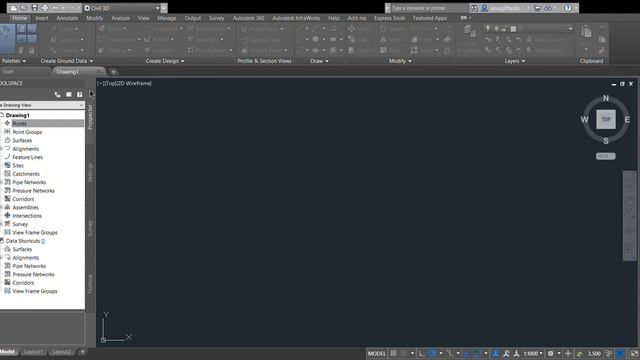Switch to the Insert ribbon tab

(42, 18)
